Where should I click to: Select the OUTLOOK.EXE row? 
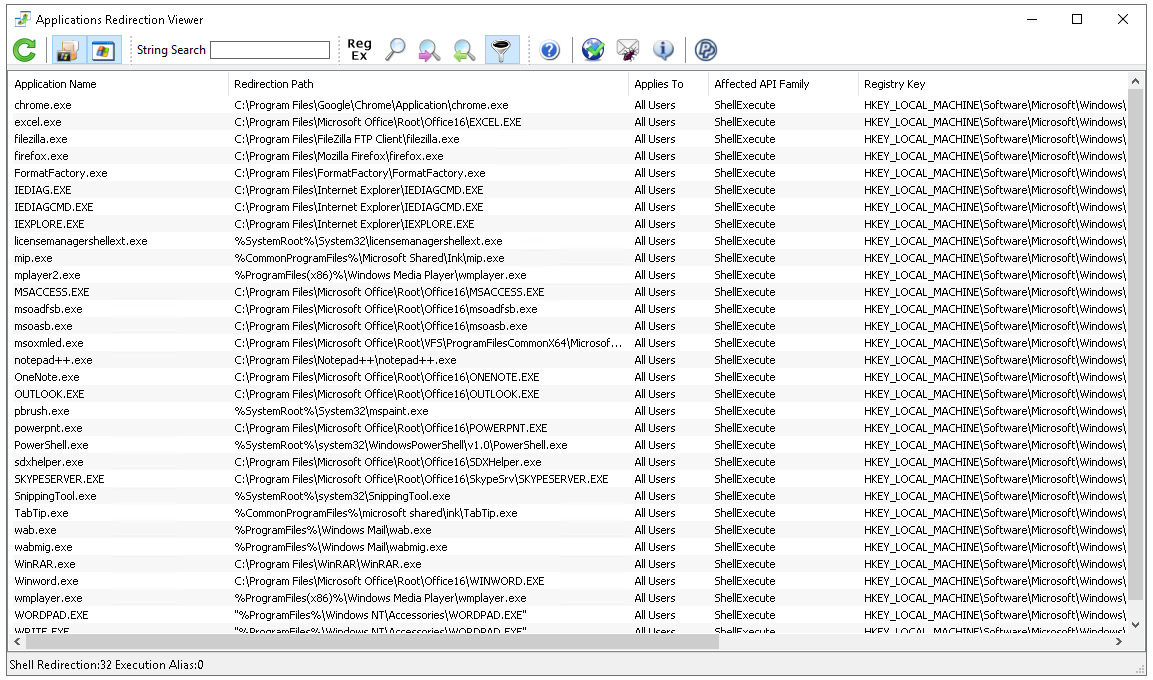pyautogui.click(x=567, y=394)
